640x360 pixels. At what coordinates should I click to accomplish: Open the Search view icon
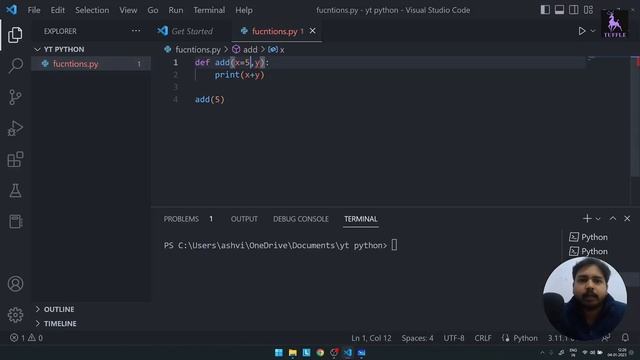click(15, 65)
